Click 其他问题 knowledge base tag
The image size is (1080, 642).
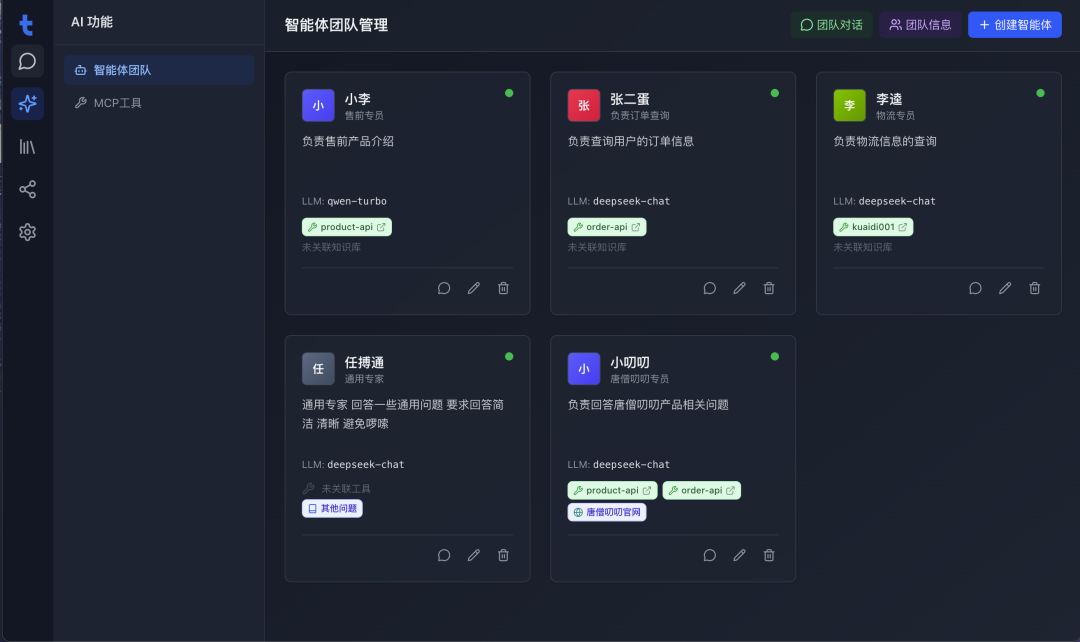click(332, 509)
